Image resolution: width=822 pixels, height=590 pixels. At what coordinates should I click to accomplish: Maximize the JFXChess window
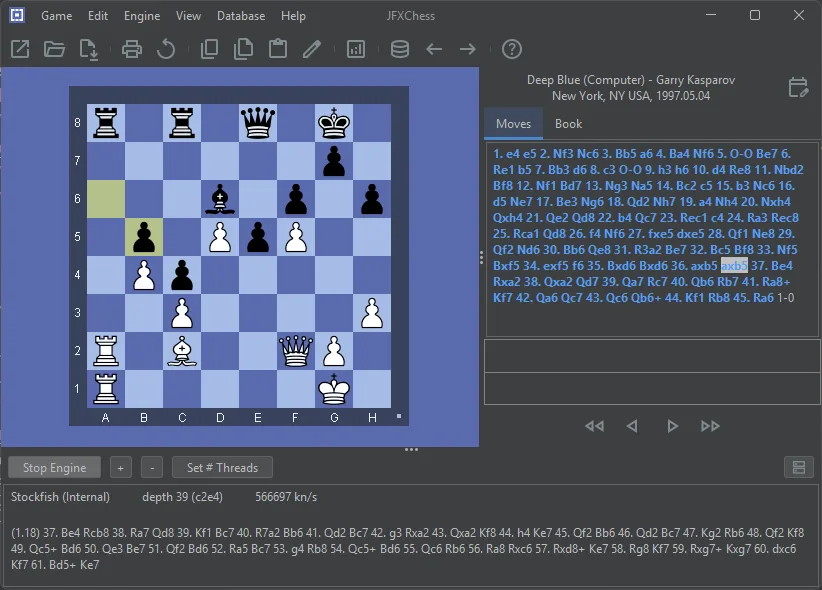754,15
